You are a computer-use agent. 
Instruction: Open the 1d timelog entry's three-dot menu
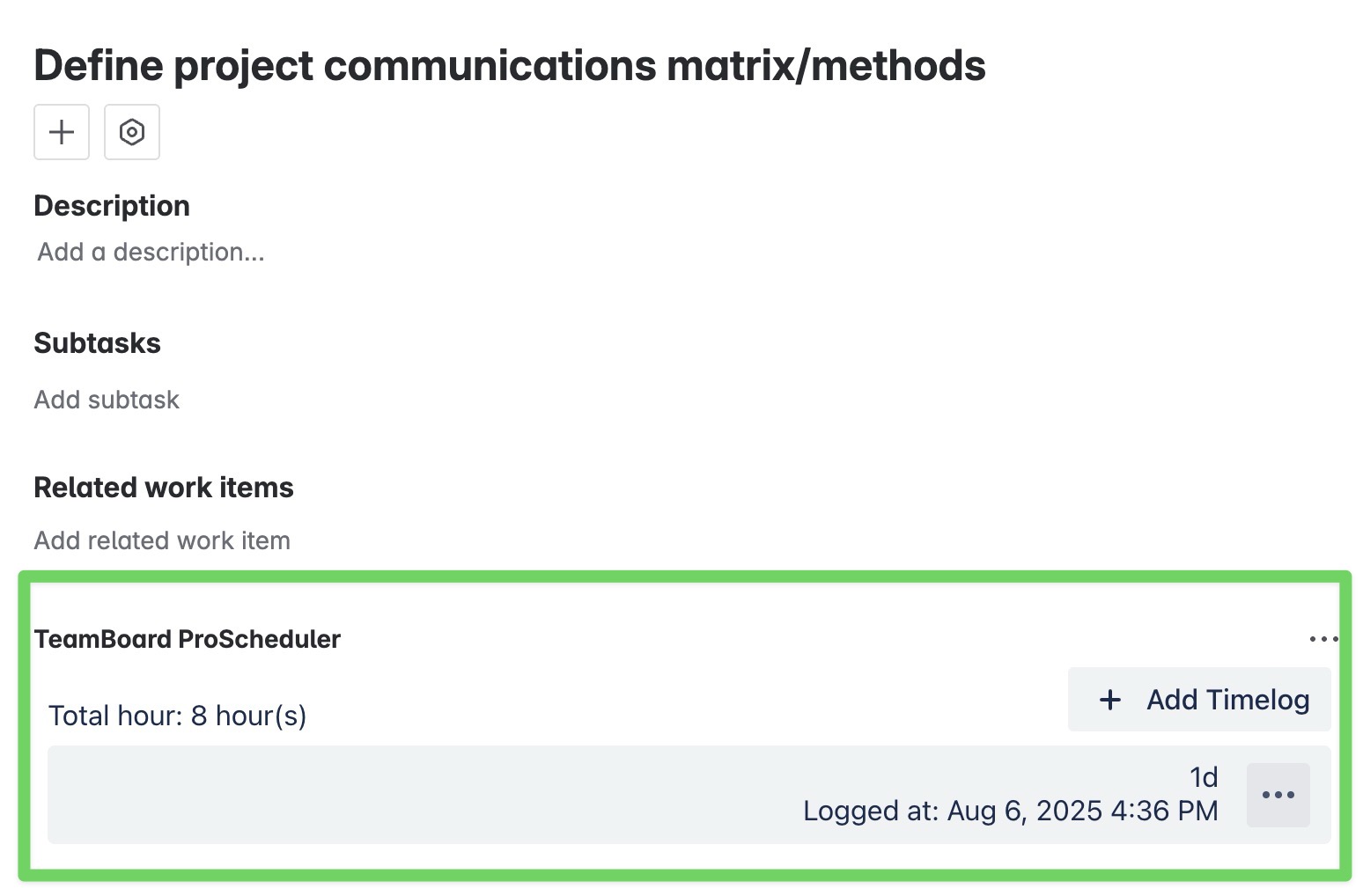coord(1278,795)
